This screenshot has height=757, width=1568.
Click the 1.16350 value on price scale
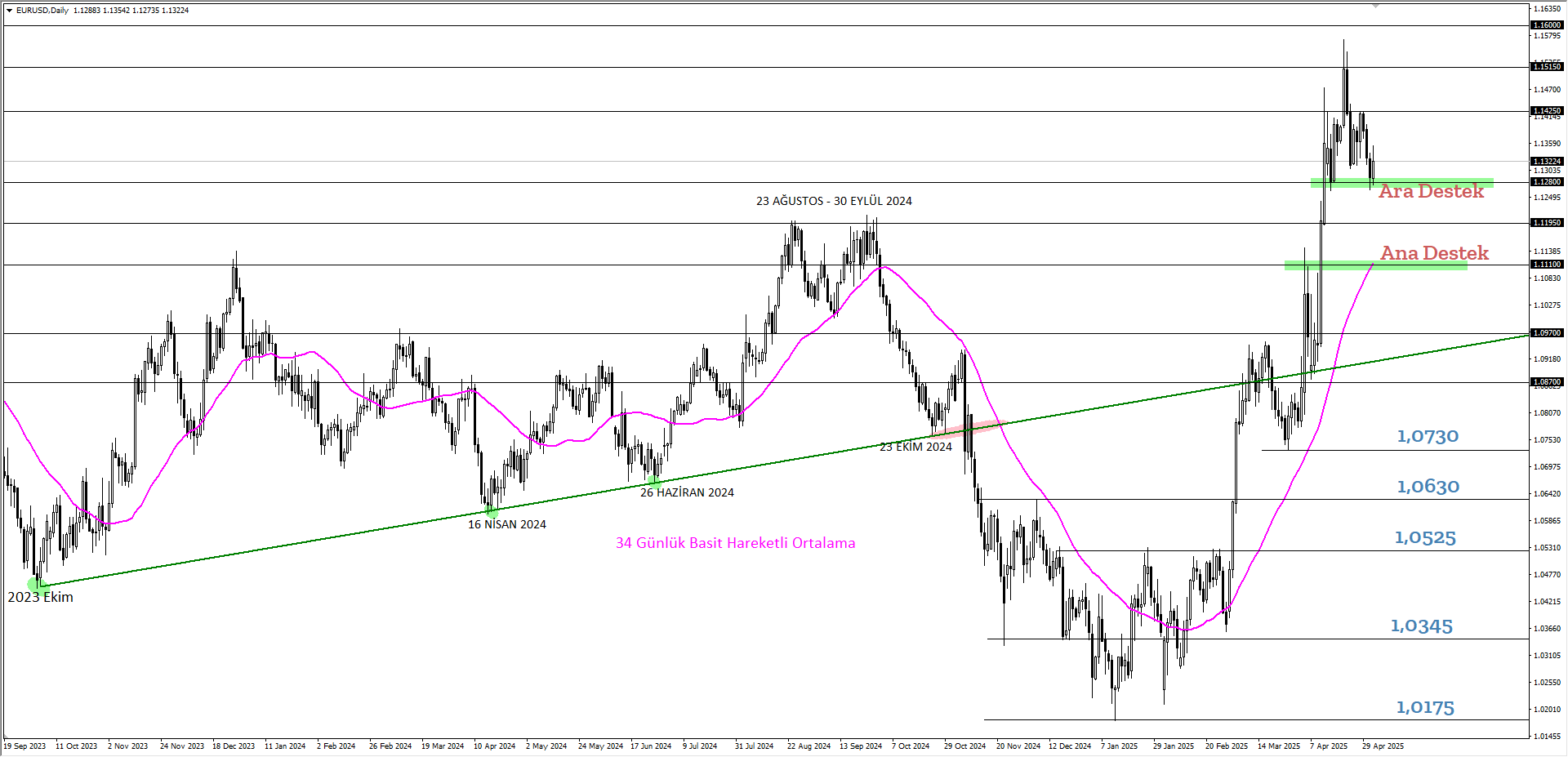tap(1547, 9)
